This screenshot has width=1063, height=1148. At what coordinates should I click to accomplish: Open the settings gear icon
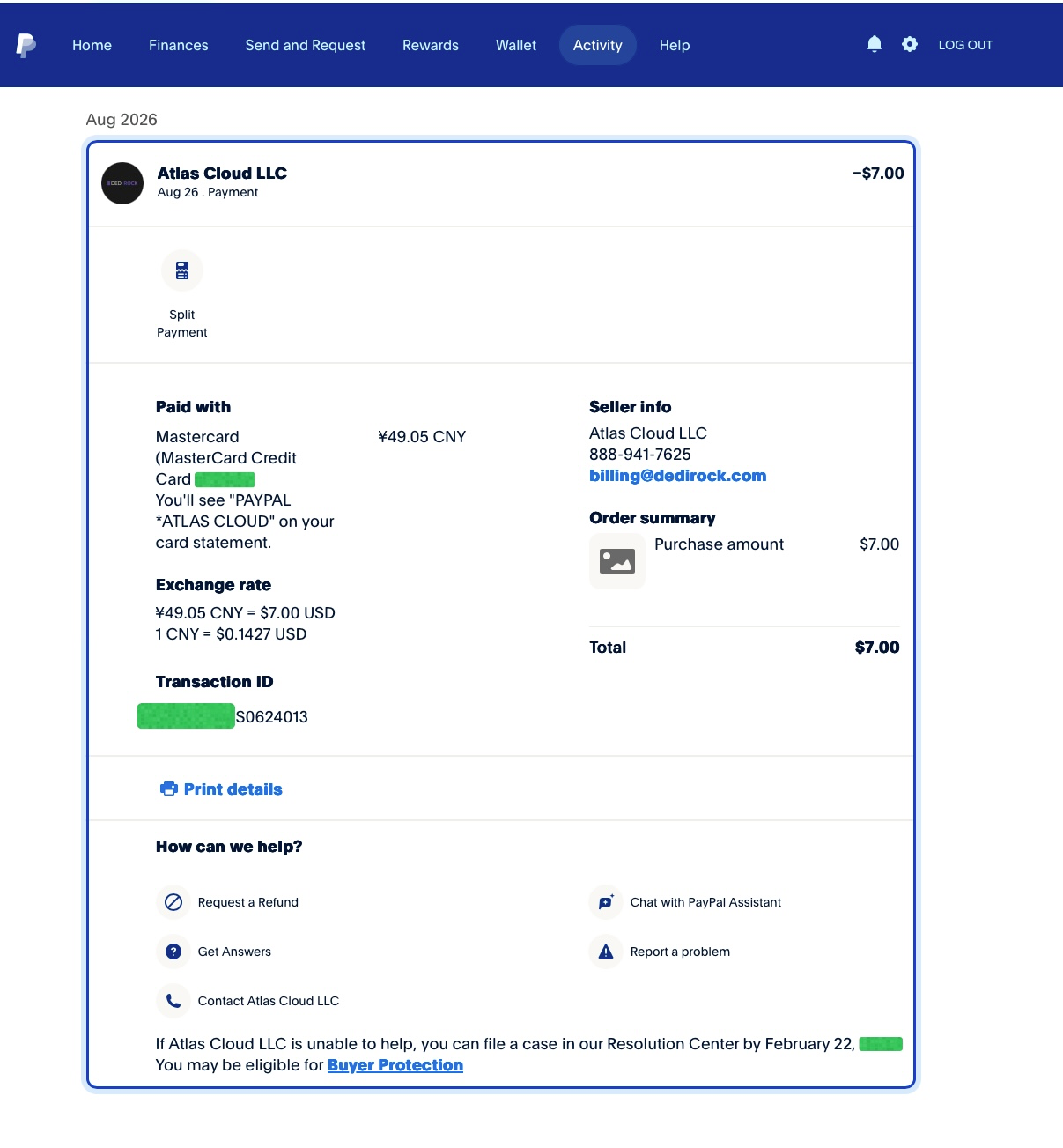point(910,44)
